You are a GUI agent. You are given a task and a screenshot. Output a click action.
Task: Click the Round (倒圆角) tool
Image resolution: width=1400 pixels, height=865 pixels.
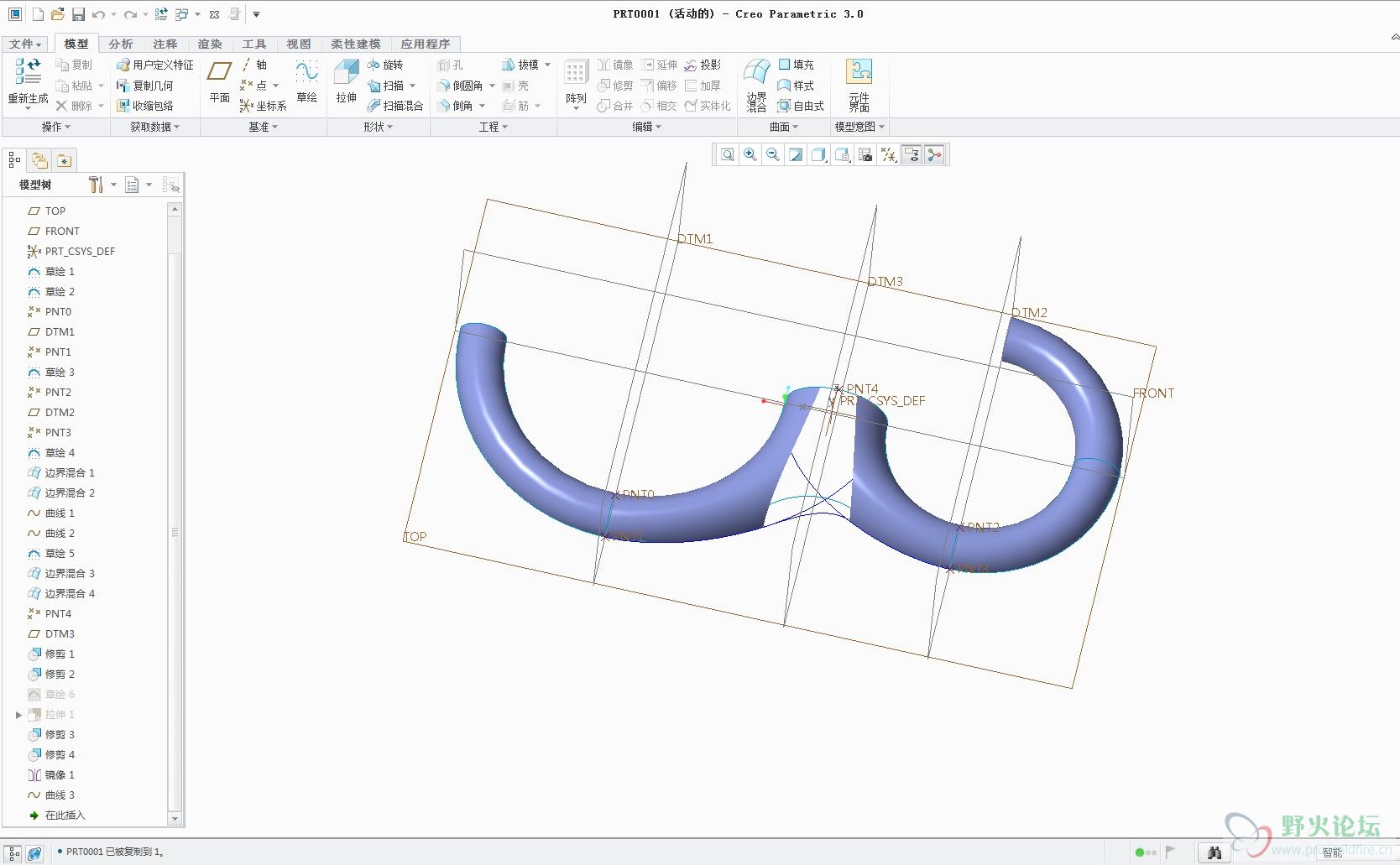460,86
